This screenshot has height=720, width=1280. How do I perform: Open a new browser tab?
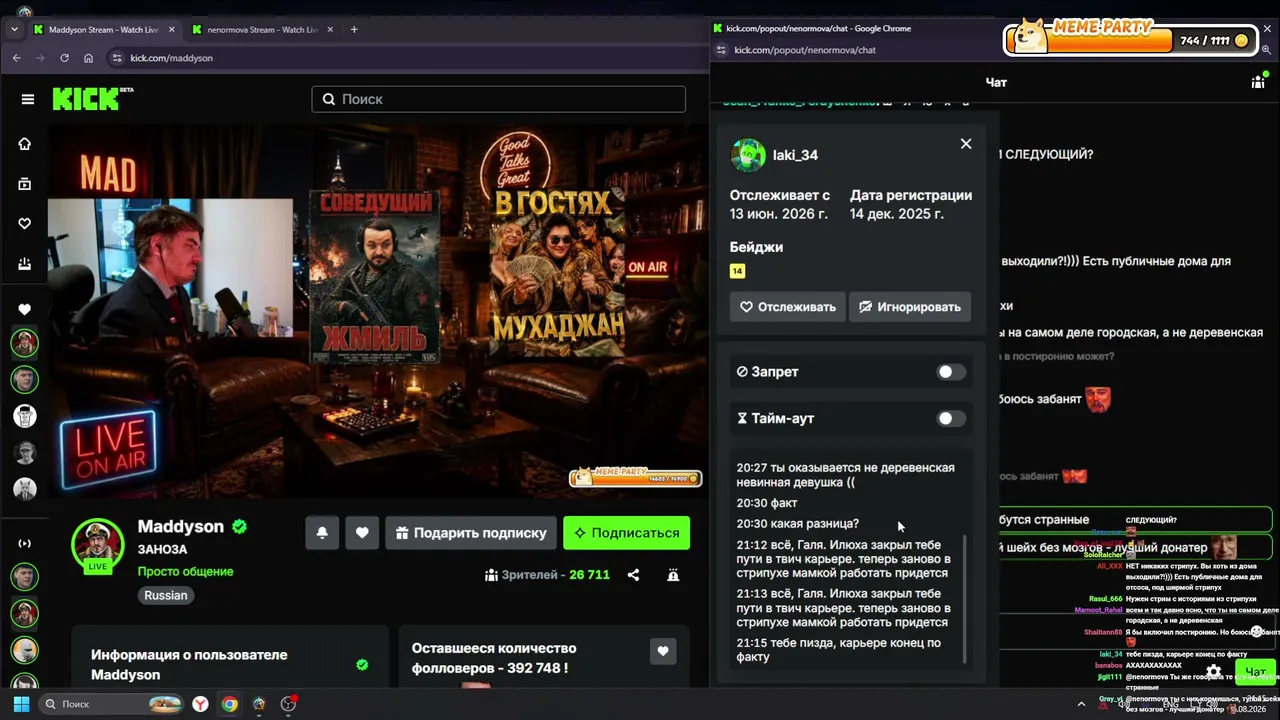[x=354, y=30]
